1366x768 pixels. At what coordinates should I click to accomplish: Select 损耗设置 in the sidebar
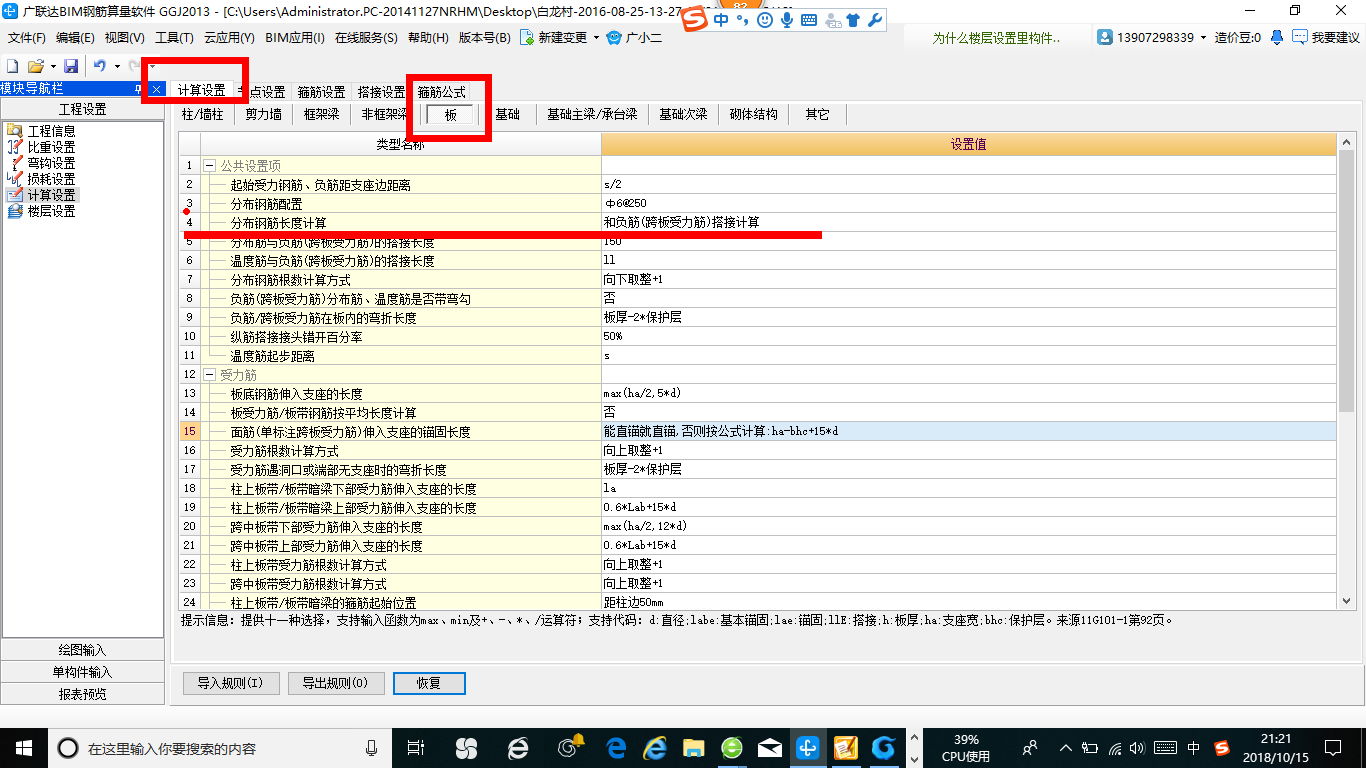(40, 179)
